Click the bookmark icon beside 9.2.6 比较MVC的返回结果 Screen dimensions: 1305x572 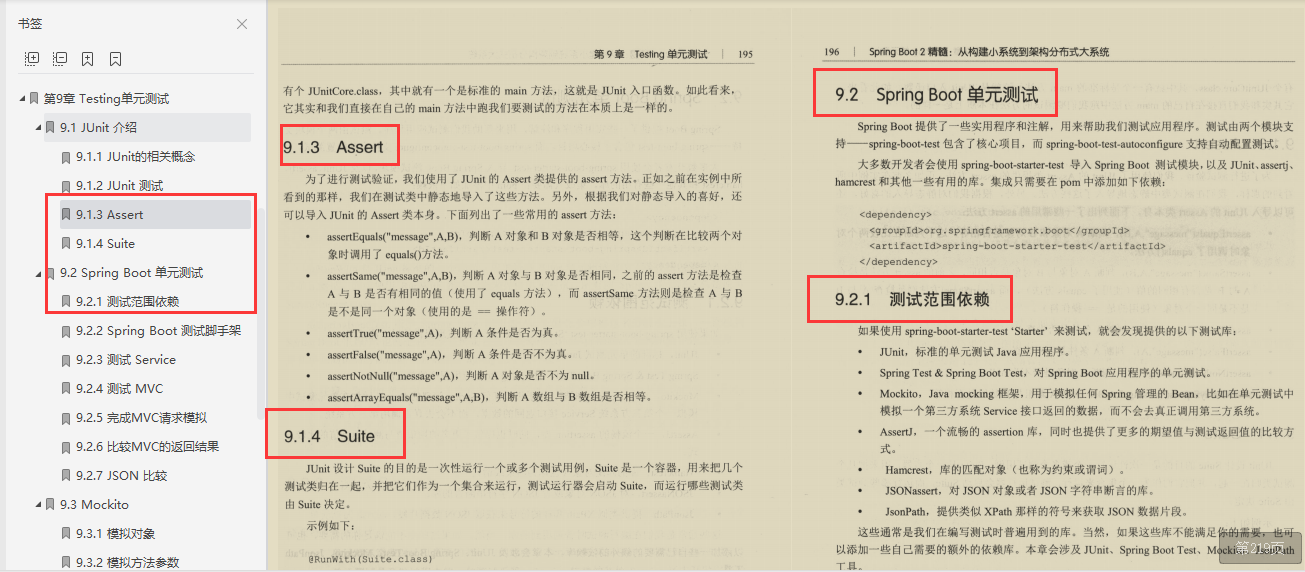tap(66, 447)
